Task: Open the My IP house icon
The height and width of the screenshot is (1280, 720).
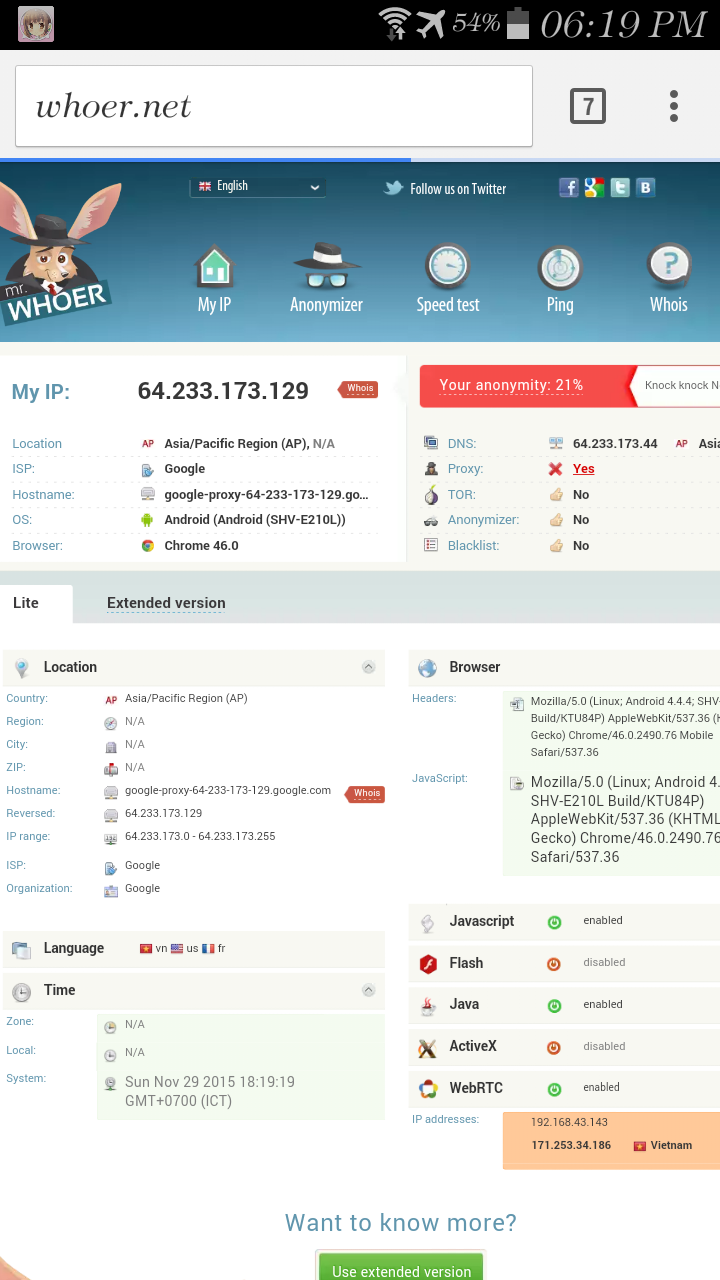Action: point(214,268)
